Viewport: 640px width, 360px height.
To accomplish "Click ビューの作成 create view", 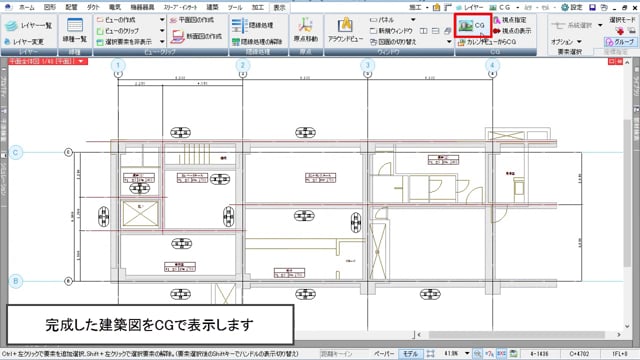I will [x=116, y=20].
